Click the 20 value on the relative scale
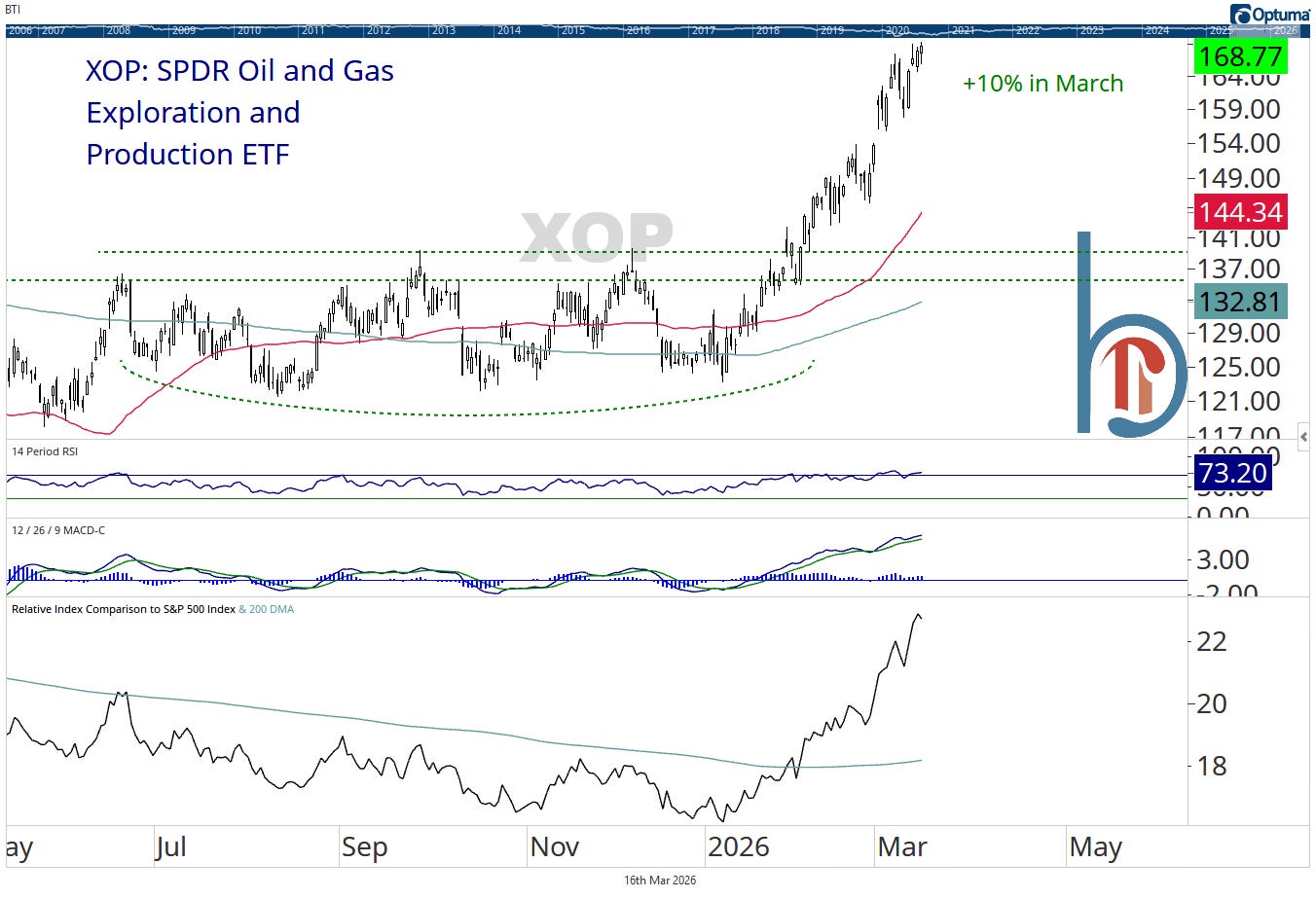This screenshot has width=1316, height=899. pyautogui.click(x=1212, y=703)
